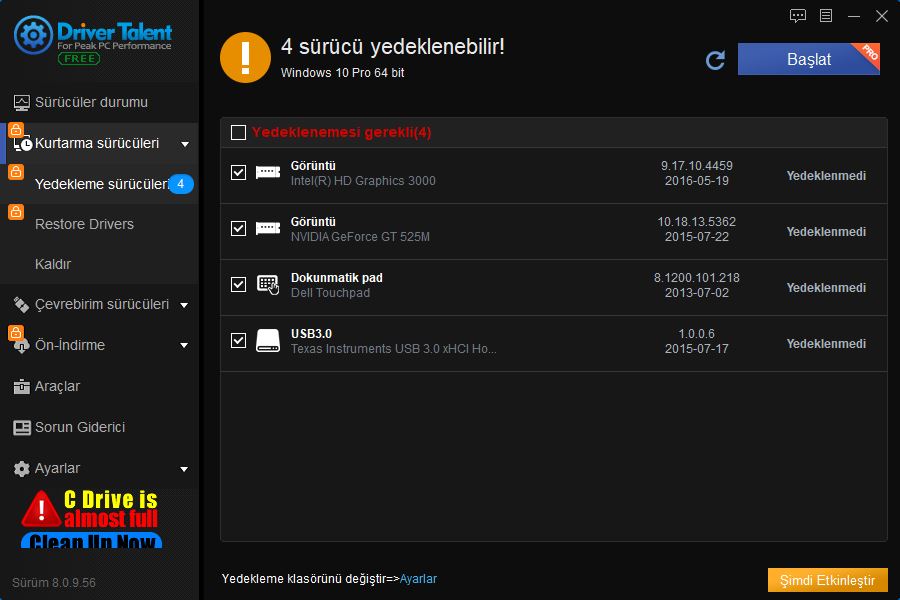Click the C Drive is almost full banner
The width and height of the screenshot is (900, 600).
(x=92, y=518)
